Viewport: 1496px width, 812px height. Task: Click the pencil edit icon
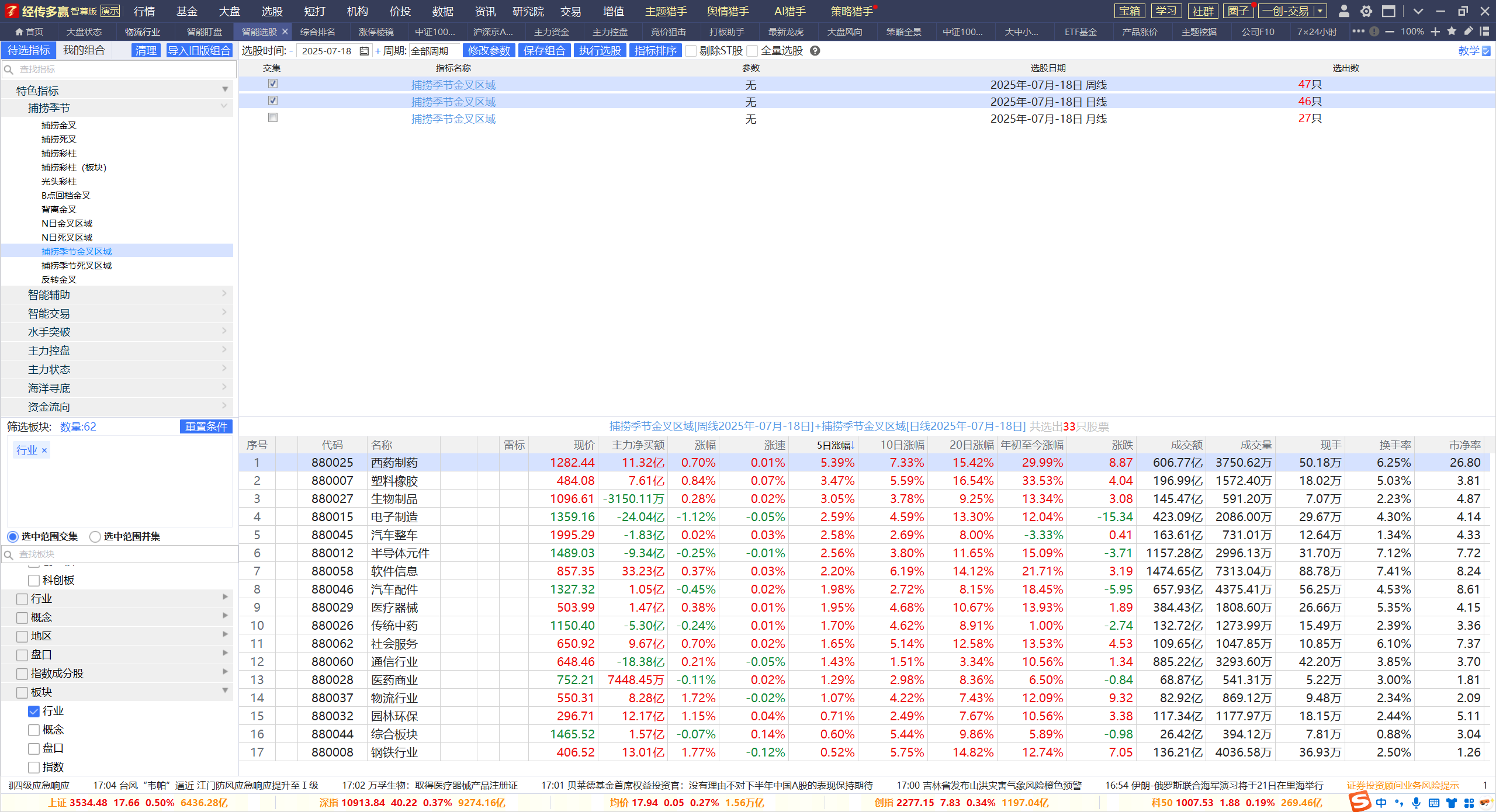click(1469, 32)
